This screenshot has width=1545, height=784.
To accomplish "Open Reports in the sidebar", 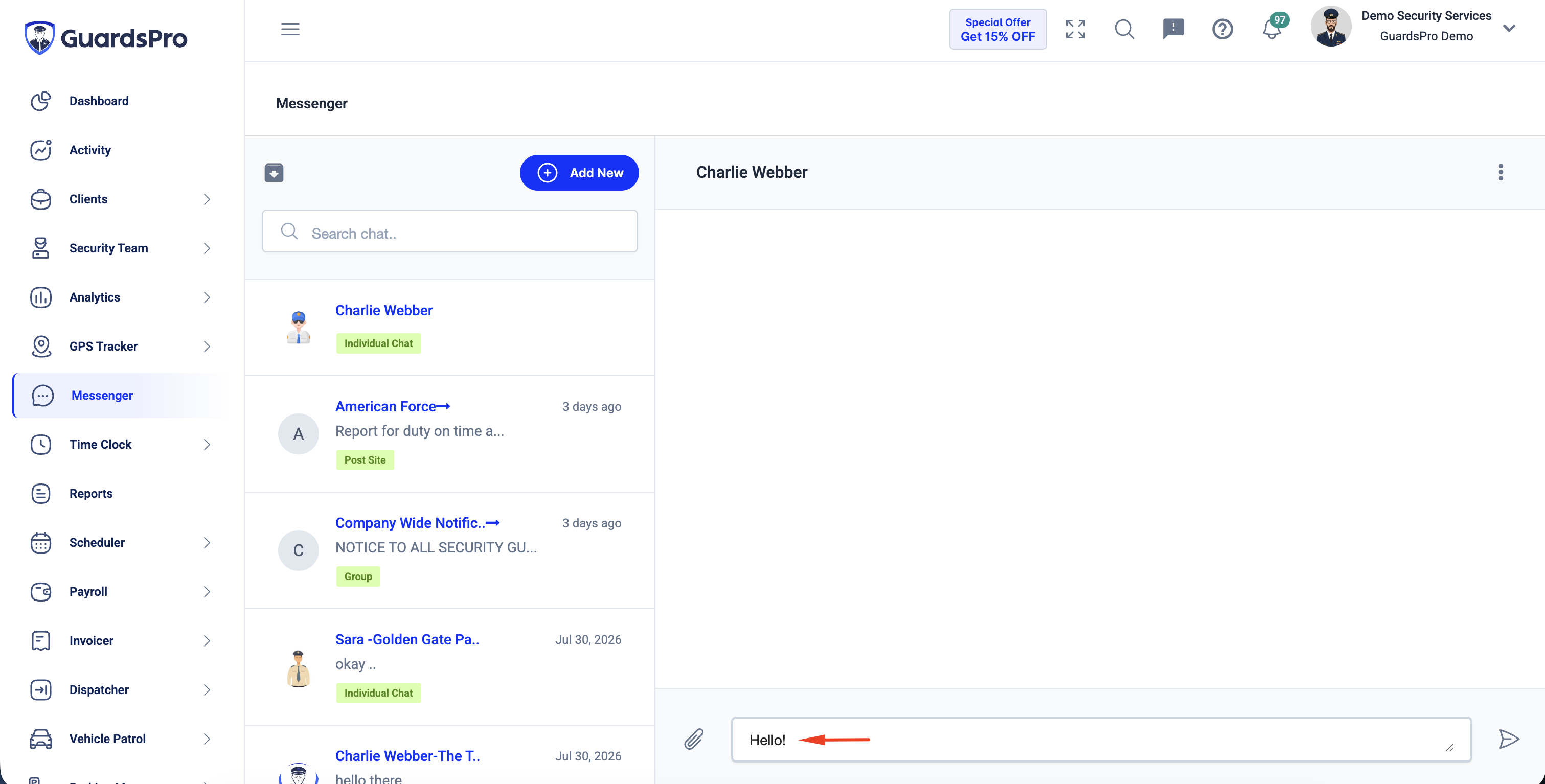I will (x=91, y=493).
